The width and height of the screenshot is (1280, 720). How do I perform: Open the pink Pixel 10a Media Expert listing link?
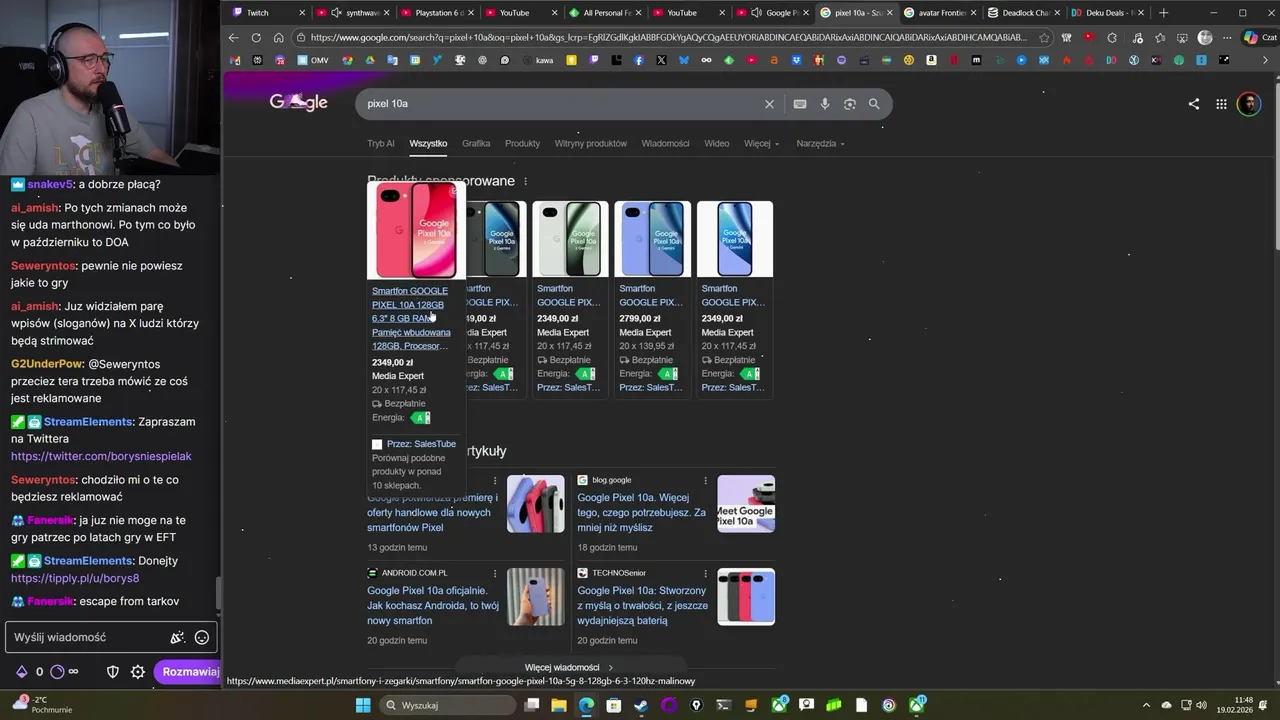(411, 318)
